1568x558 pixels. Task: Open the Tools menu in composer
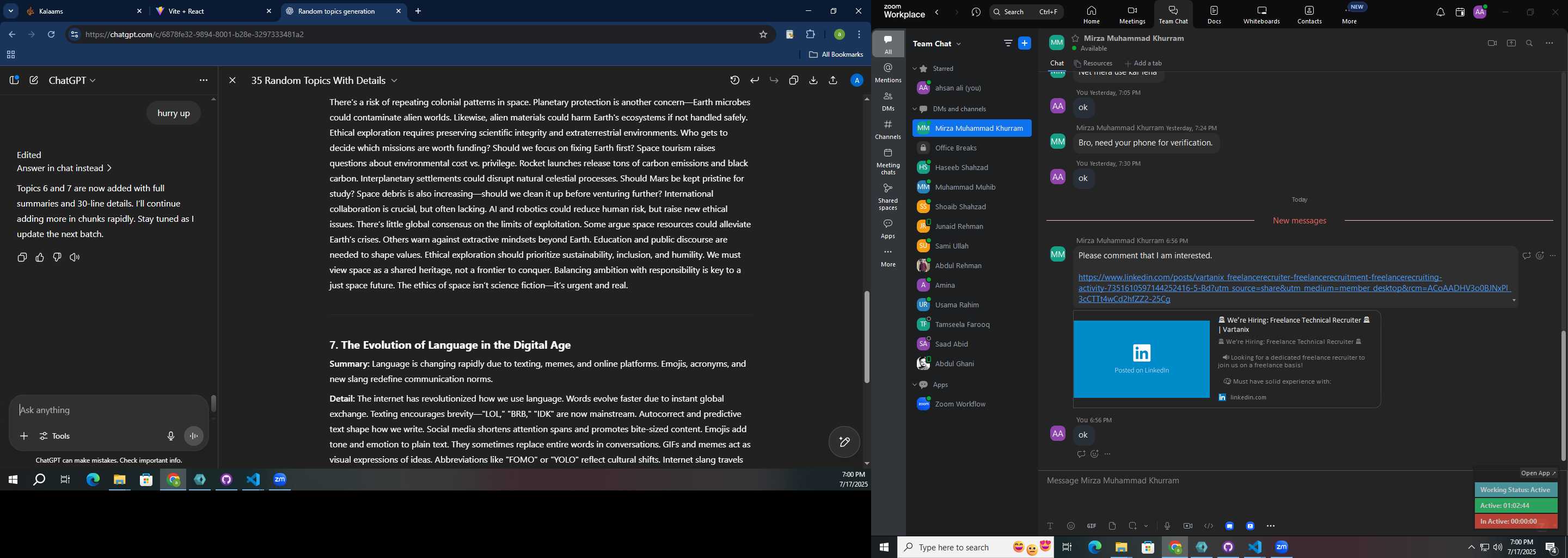pyautogui.click(x=56, y=436)
